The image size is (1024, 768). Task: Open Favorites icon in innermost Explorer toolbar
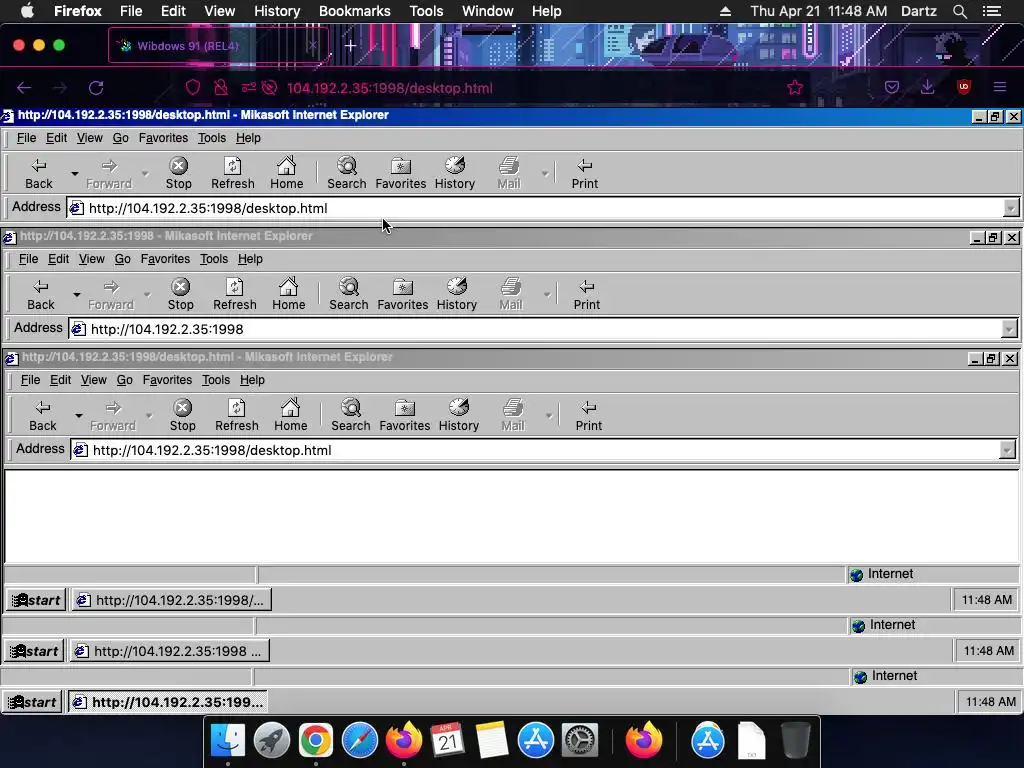[404, 415]
